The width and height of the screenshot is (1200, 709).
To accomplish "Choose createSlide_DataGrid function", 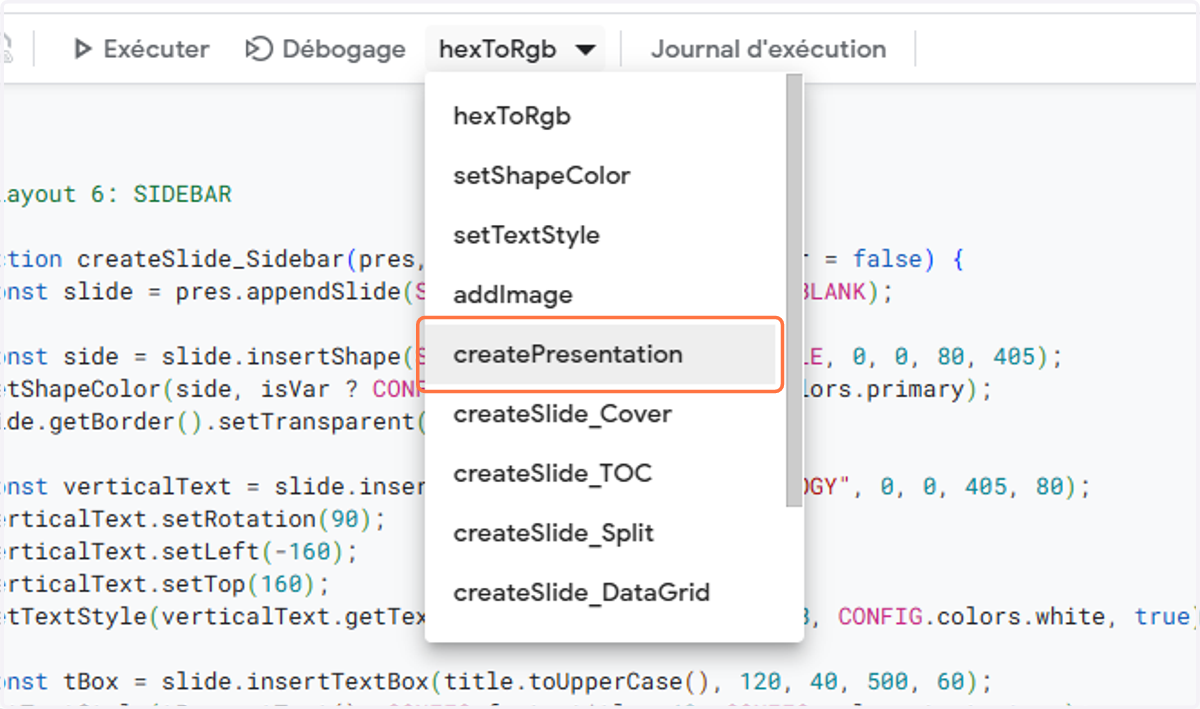I will point(606,592).
